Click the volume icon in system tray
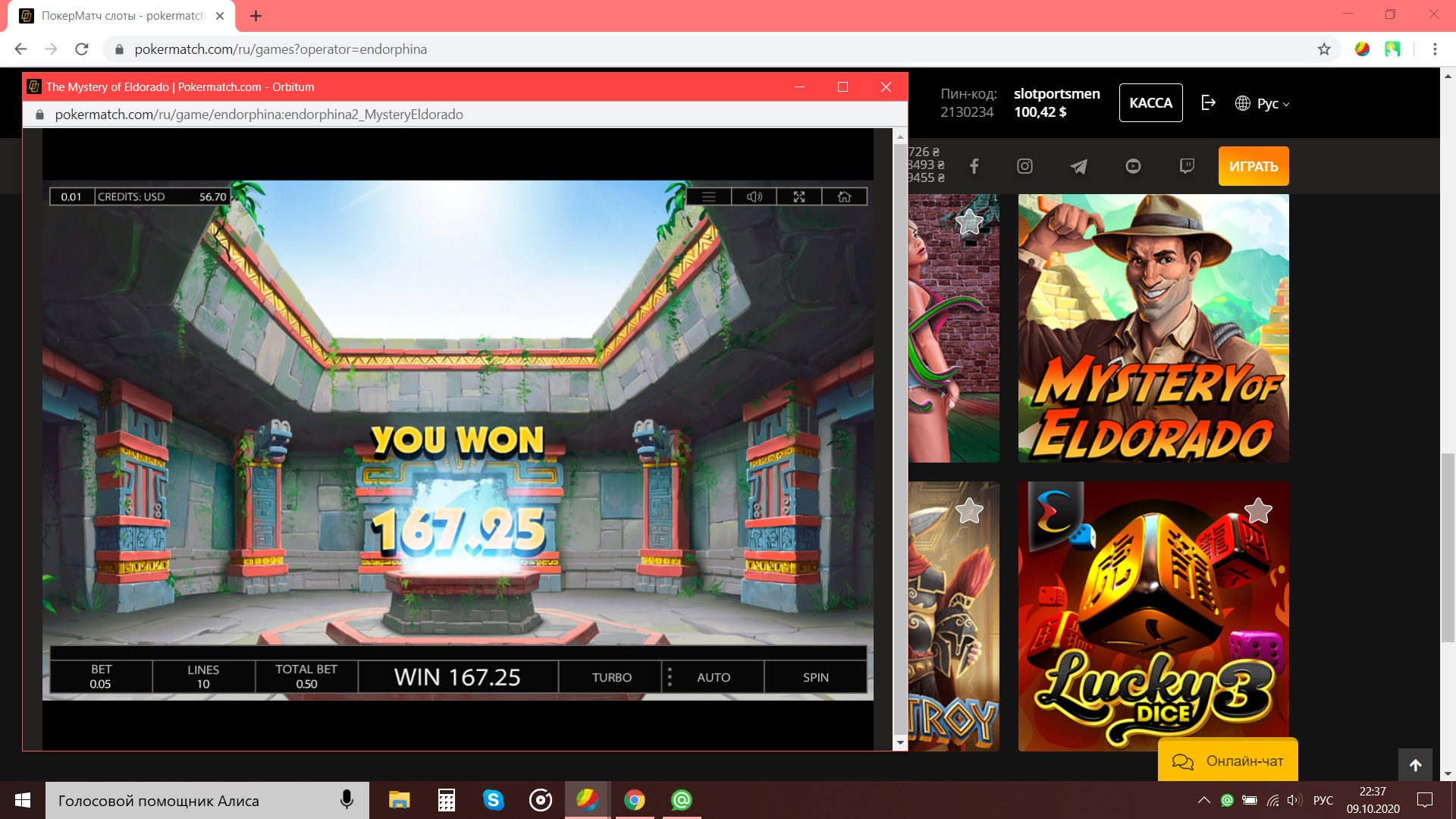This screenshot has width=1456, height=819. point(1294,800)
